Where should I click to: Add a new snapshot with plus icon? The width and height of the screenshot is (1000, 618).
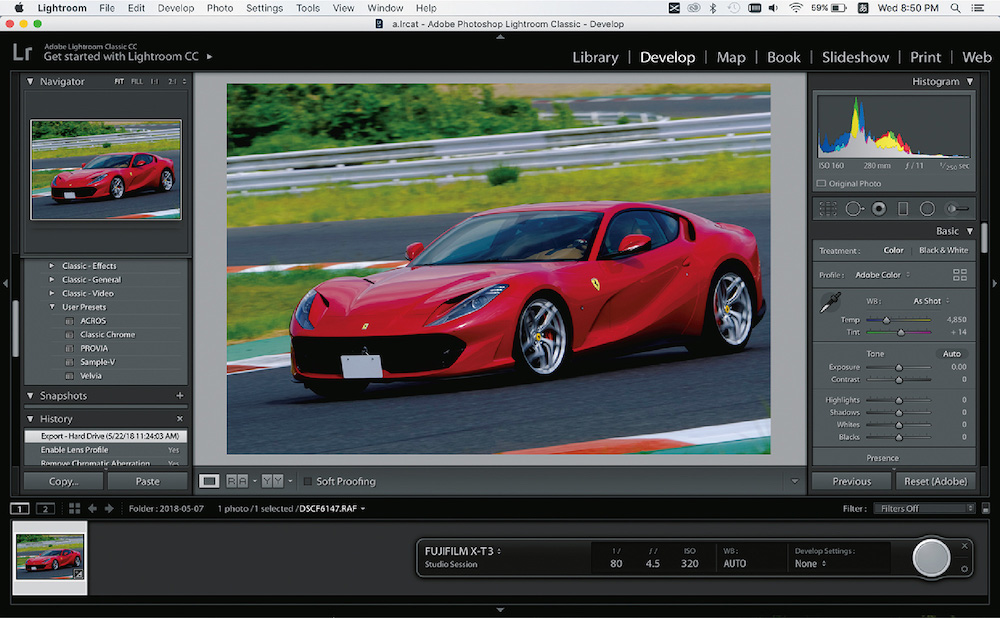pyautogui.click(x=180, y=396)
